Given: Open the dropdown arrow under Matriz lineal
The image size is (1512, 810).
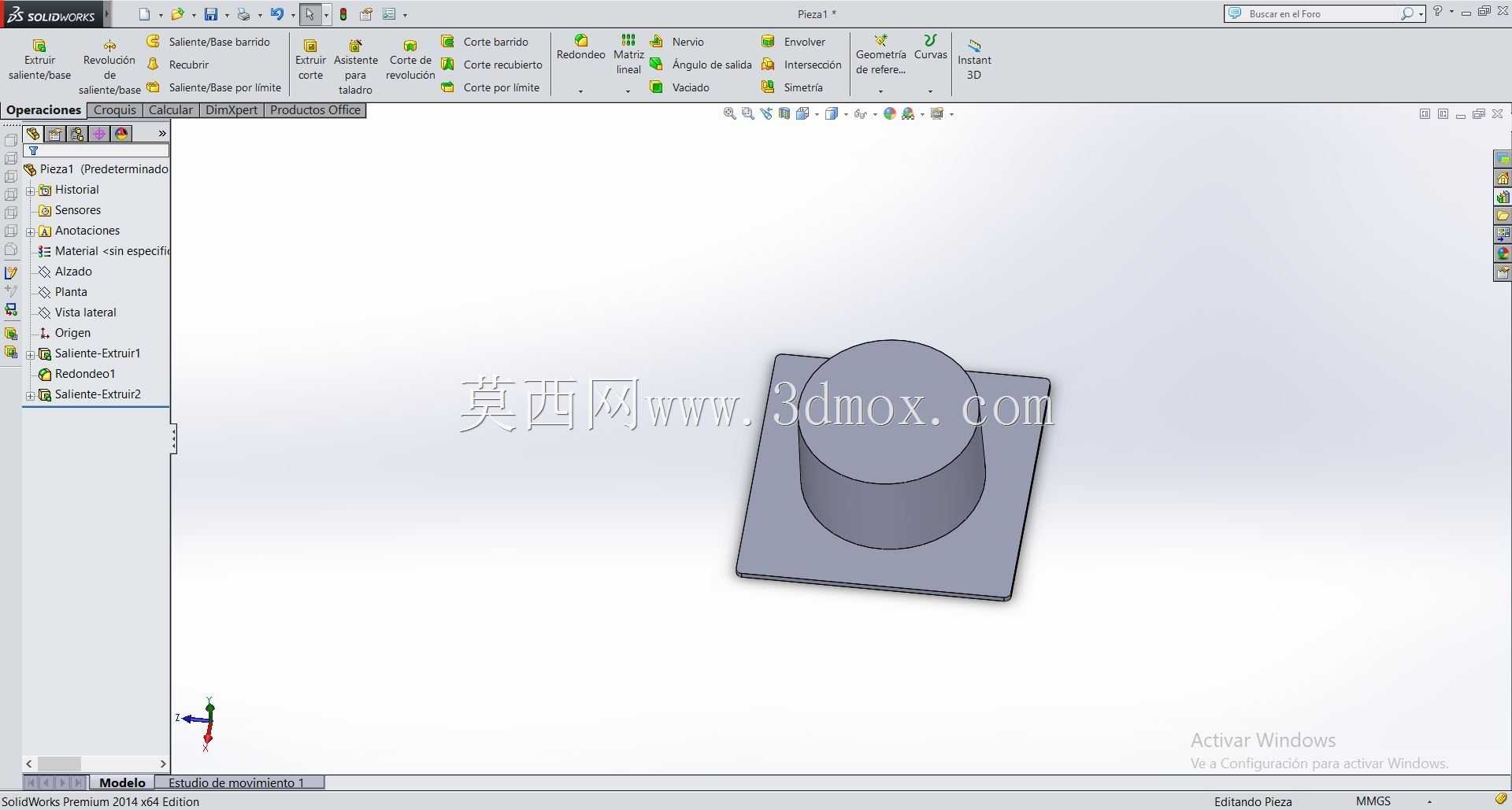Looking at the screenshot, I should 628,91.
